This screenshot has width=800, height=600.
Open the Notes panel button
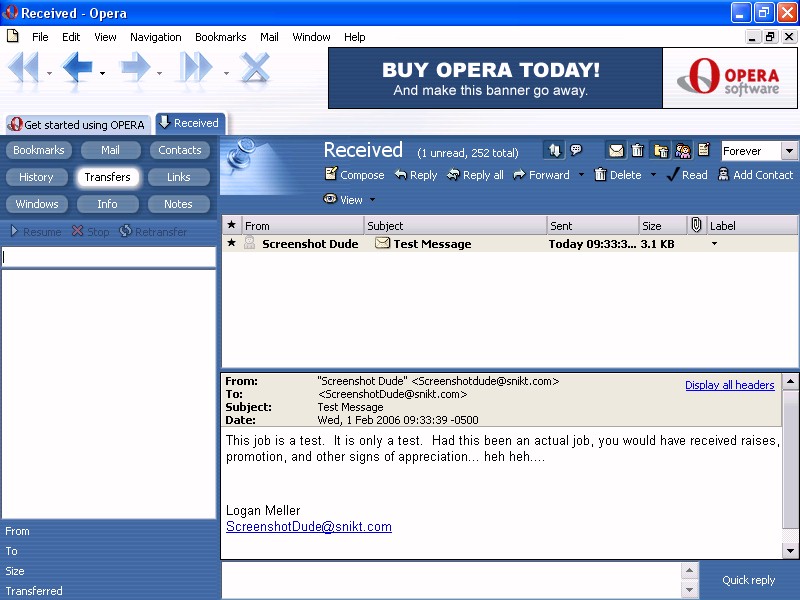click(178, 204)
